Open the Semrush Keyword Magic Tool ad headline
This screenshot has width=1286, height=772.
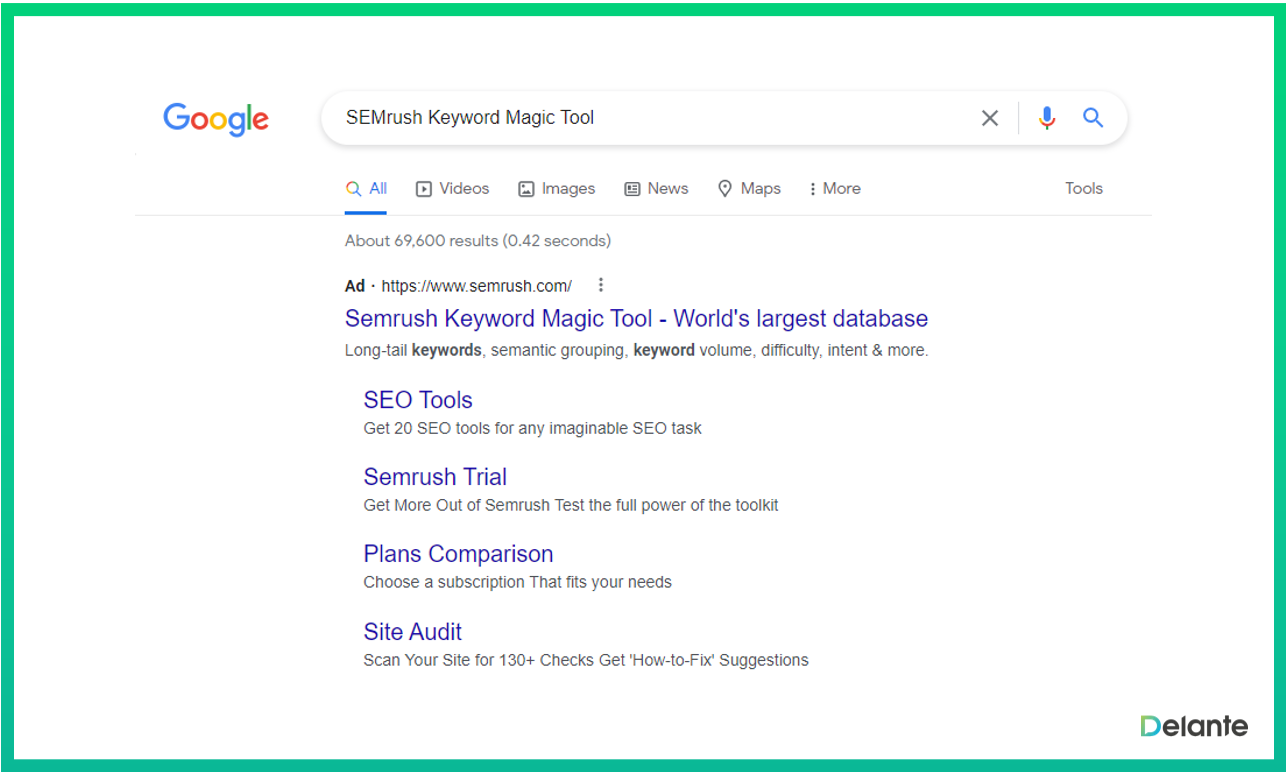click(636, 319)
